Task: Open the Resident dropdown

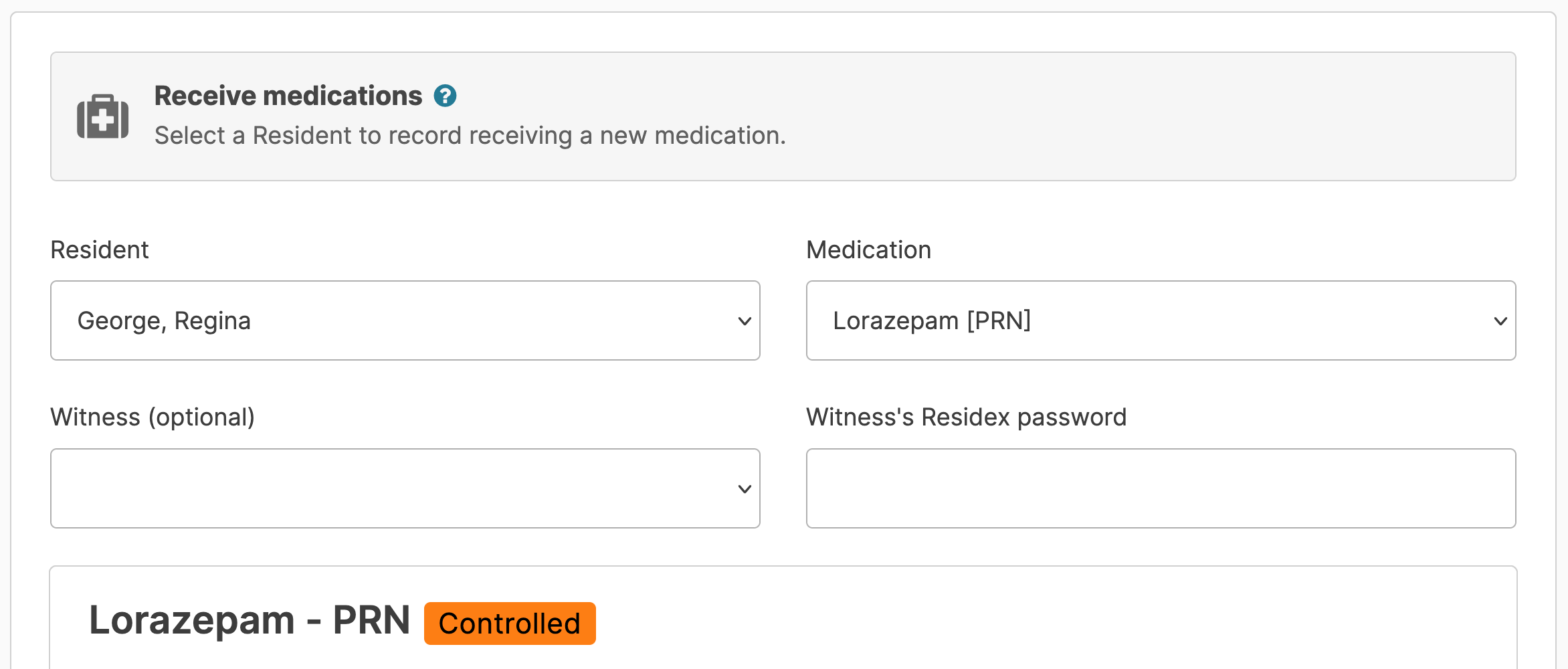Action: [x=404, y=320]
